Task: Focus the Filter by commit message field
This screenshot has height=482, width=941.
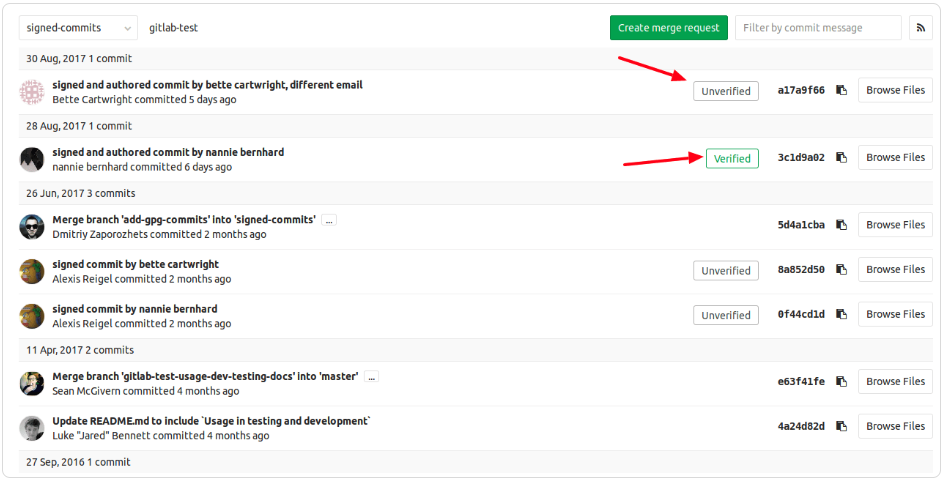Action: (817, 28)
